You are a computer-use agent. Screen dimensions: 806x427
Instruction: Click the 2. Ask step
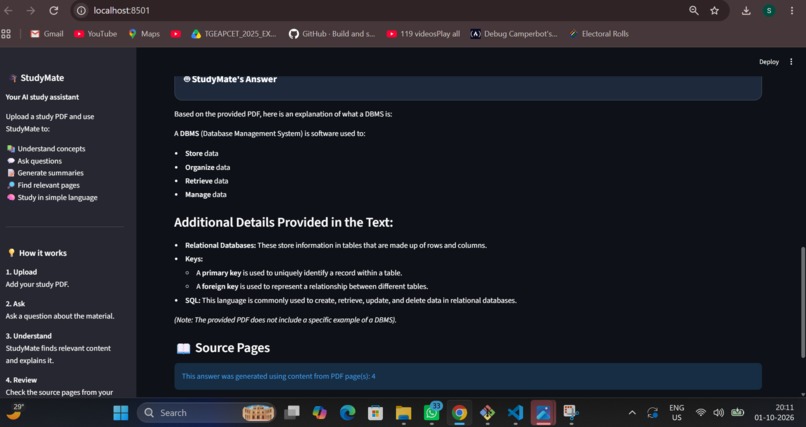[15, 304]
